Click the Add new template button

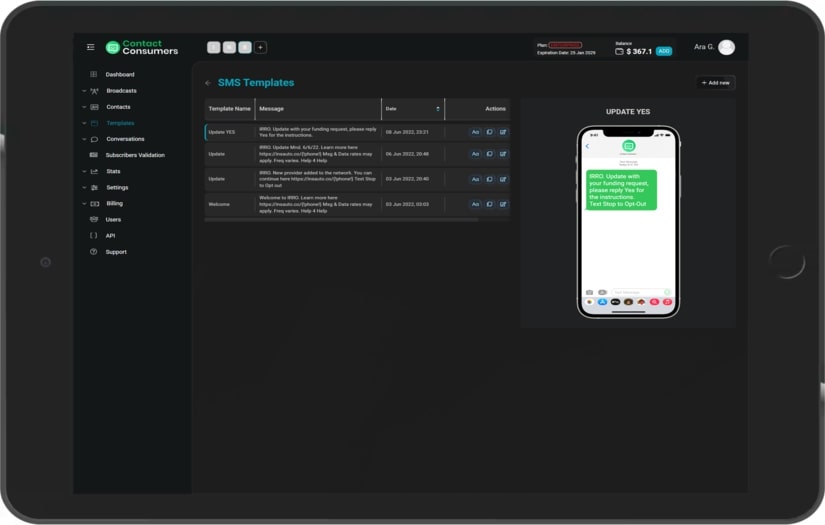716,83
